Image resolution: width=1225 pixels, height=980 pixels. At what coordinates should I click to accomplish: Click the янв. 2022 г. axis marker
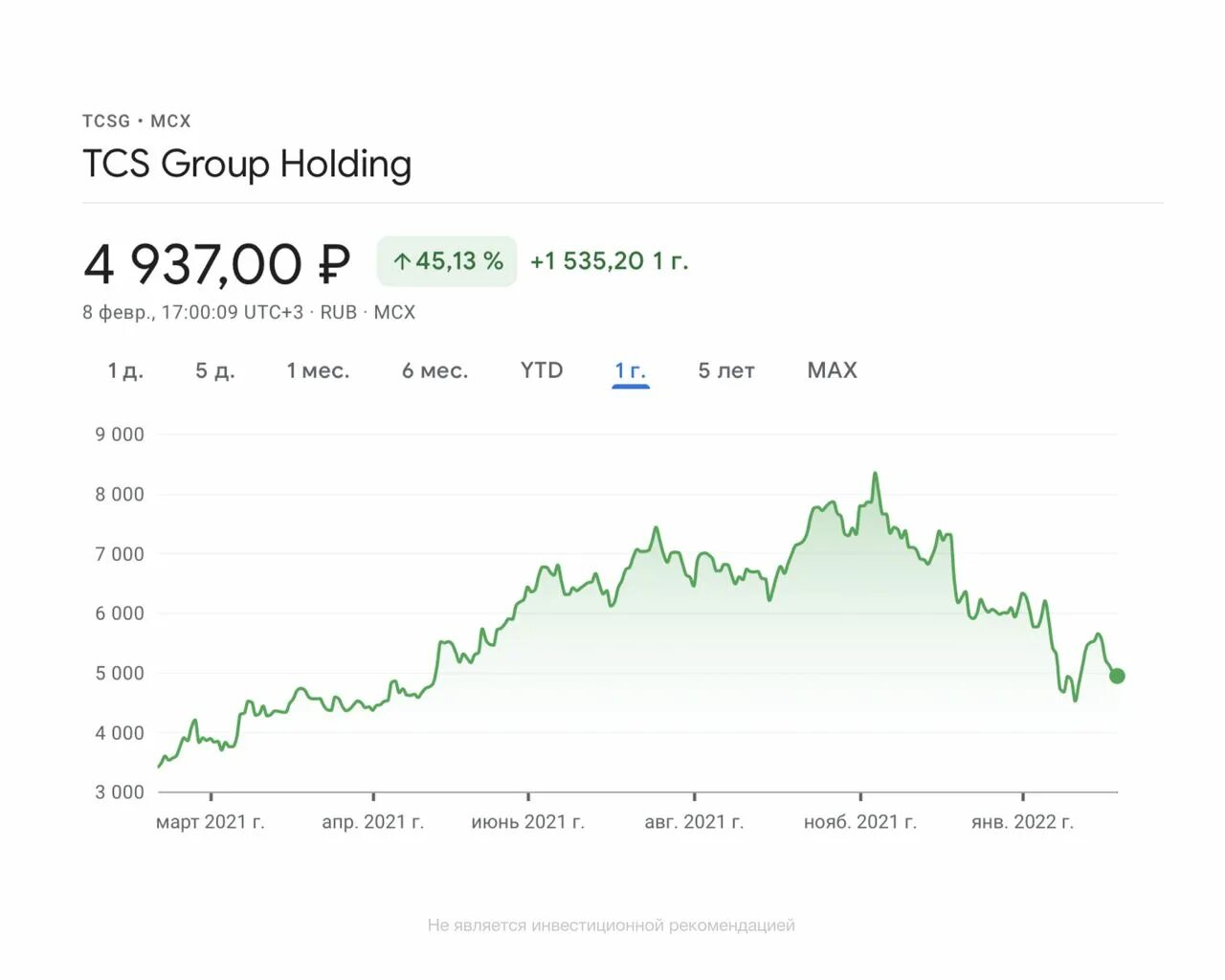(x=1022, y=822)
